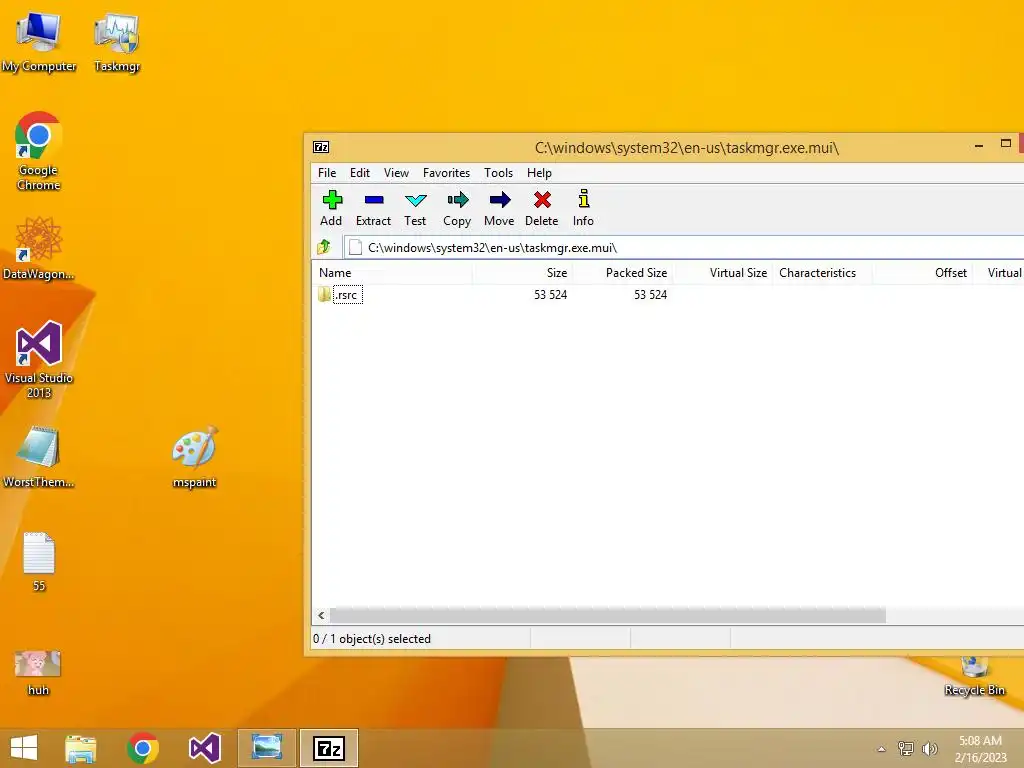
Task: Sort by the Virtual Size column header
Action: coord(722,272)
